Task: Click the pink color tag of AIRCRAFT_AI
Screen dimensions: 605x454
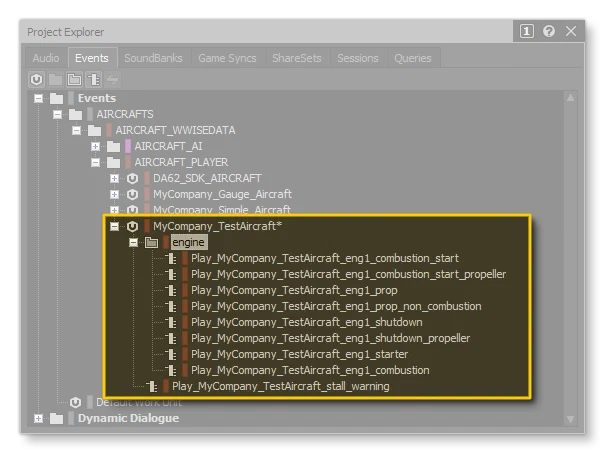Action: point(128,147)
